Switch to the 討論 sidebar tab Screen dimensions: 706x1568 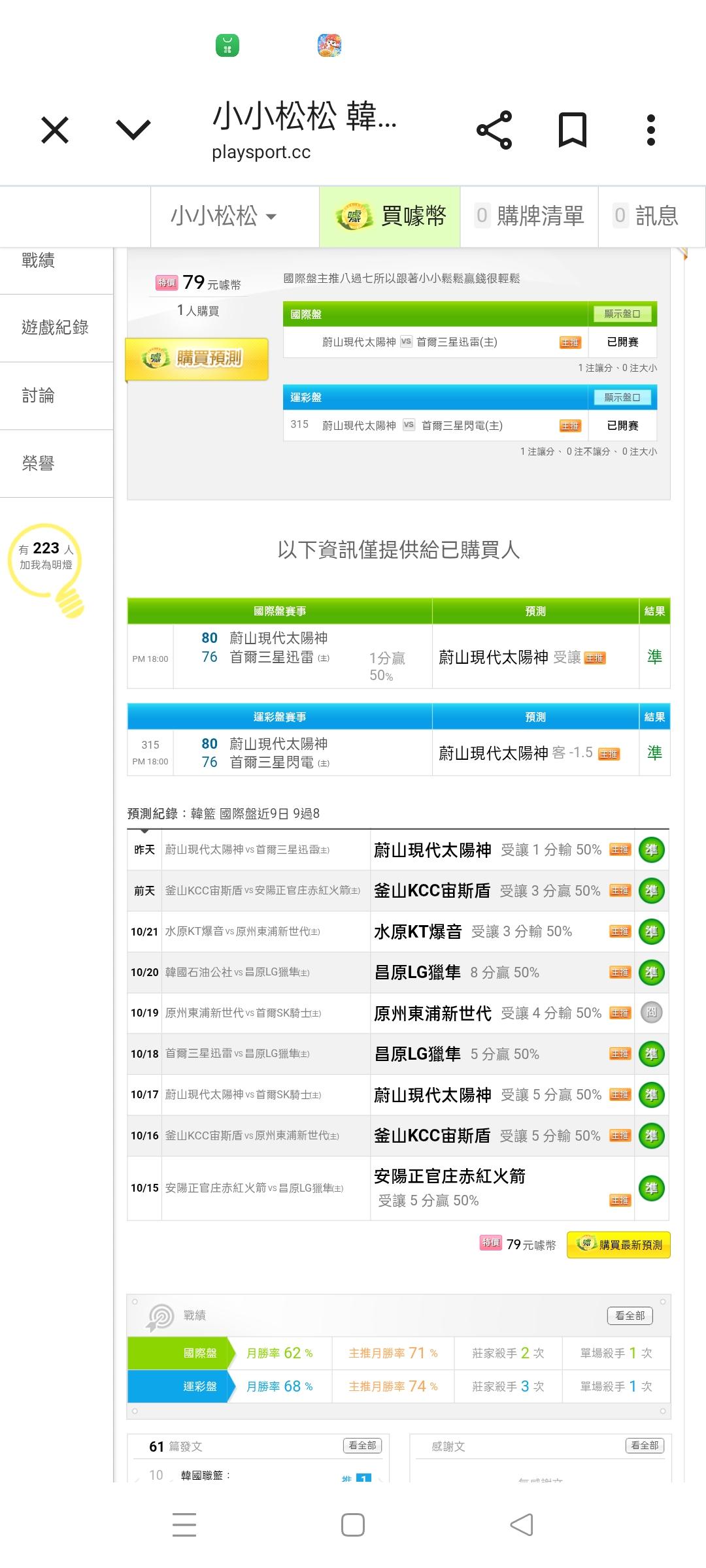tap(39, 395)
